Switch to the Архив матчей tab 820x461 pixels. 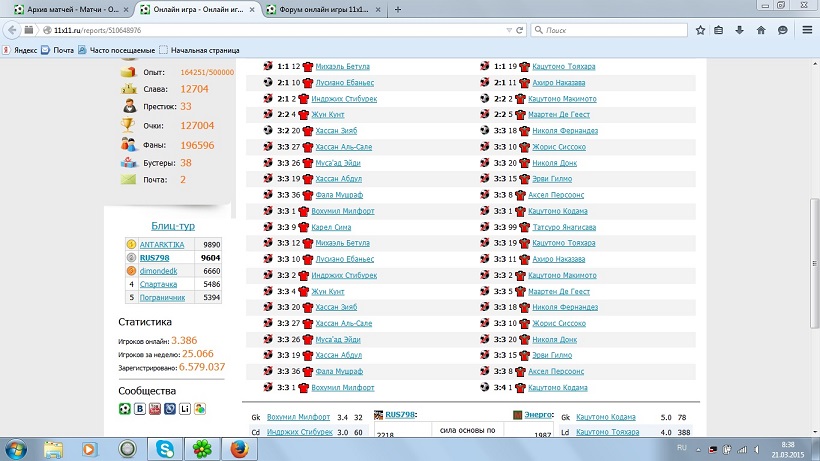click(x=64, y=9)
